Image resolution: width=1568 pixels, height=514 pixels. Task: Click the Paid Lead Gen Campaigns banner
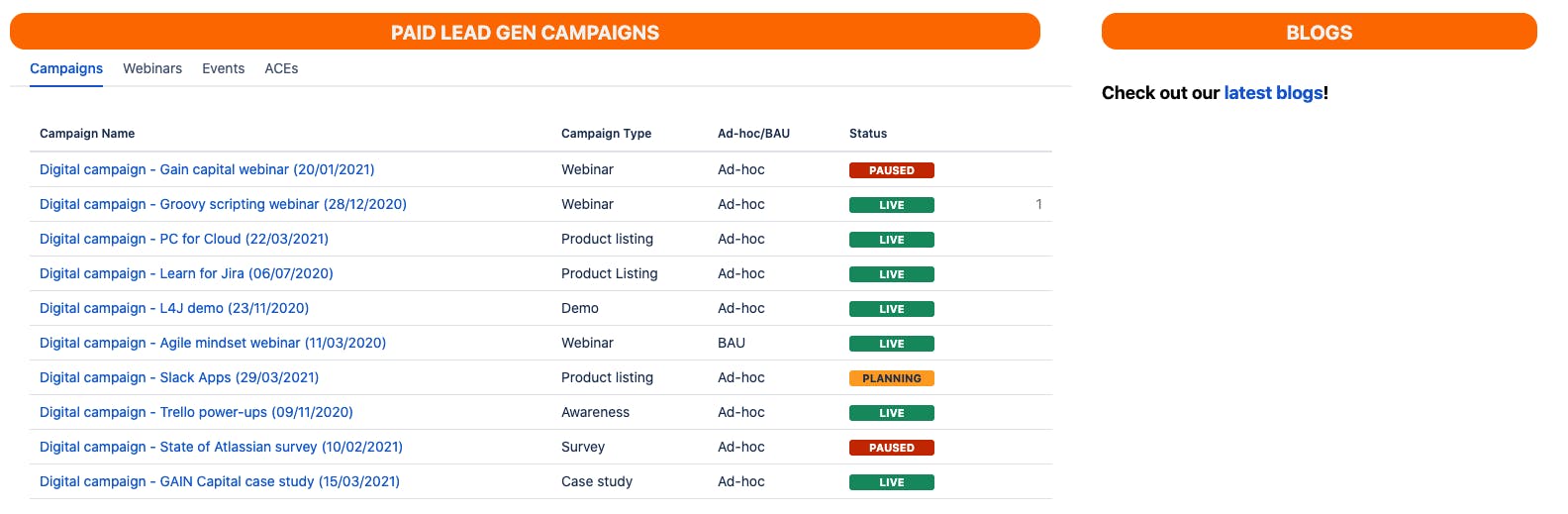[525, 32]
